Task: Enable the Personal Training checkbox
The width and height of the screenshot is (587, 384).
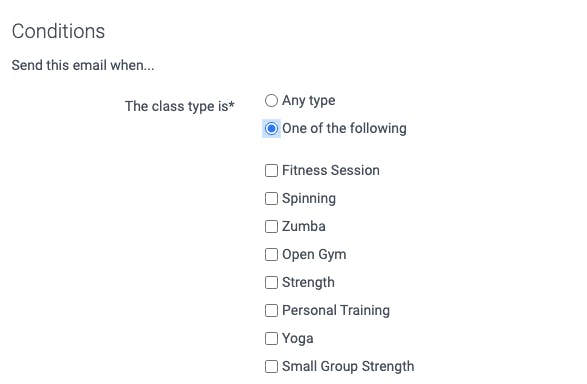Action: click(x=271, y=310)
